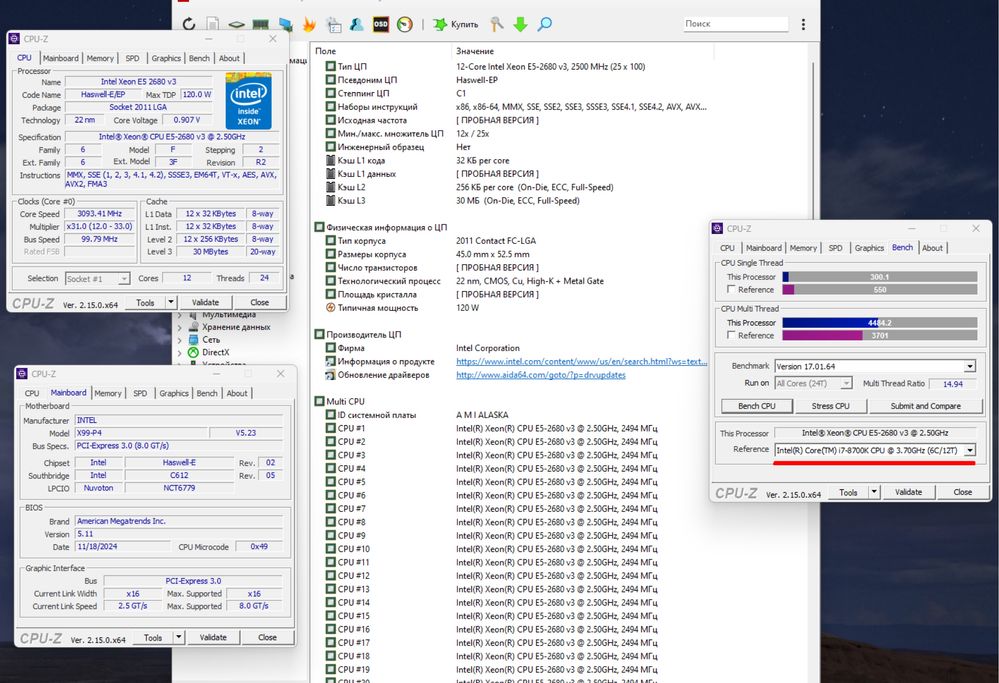The width and height of the screenshot is (999, 683).
Task: Click the CPU-Z logo in the Bench window title bar
Action: tap(717, 228)
